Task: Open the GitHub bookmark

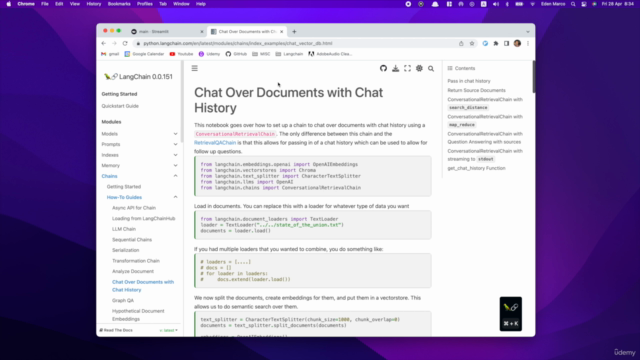Action: (x=236, y=54)
